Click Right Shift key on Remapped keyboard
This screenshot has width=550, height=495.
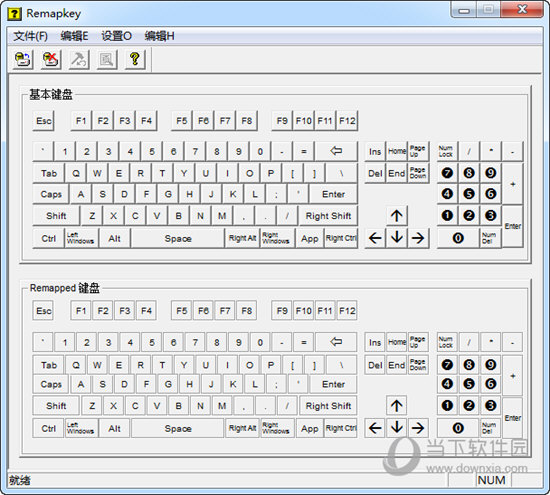(x=328, y=406)
